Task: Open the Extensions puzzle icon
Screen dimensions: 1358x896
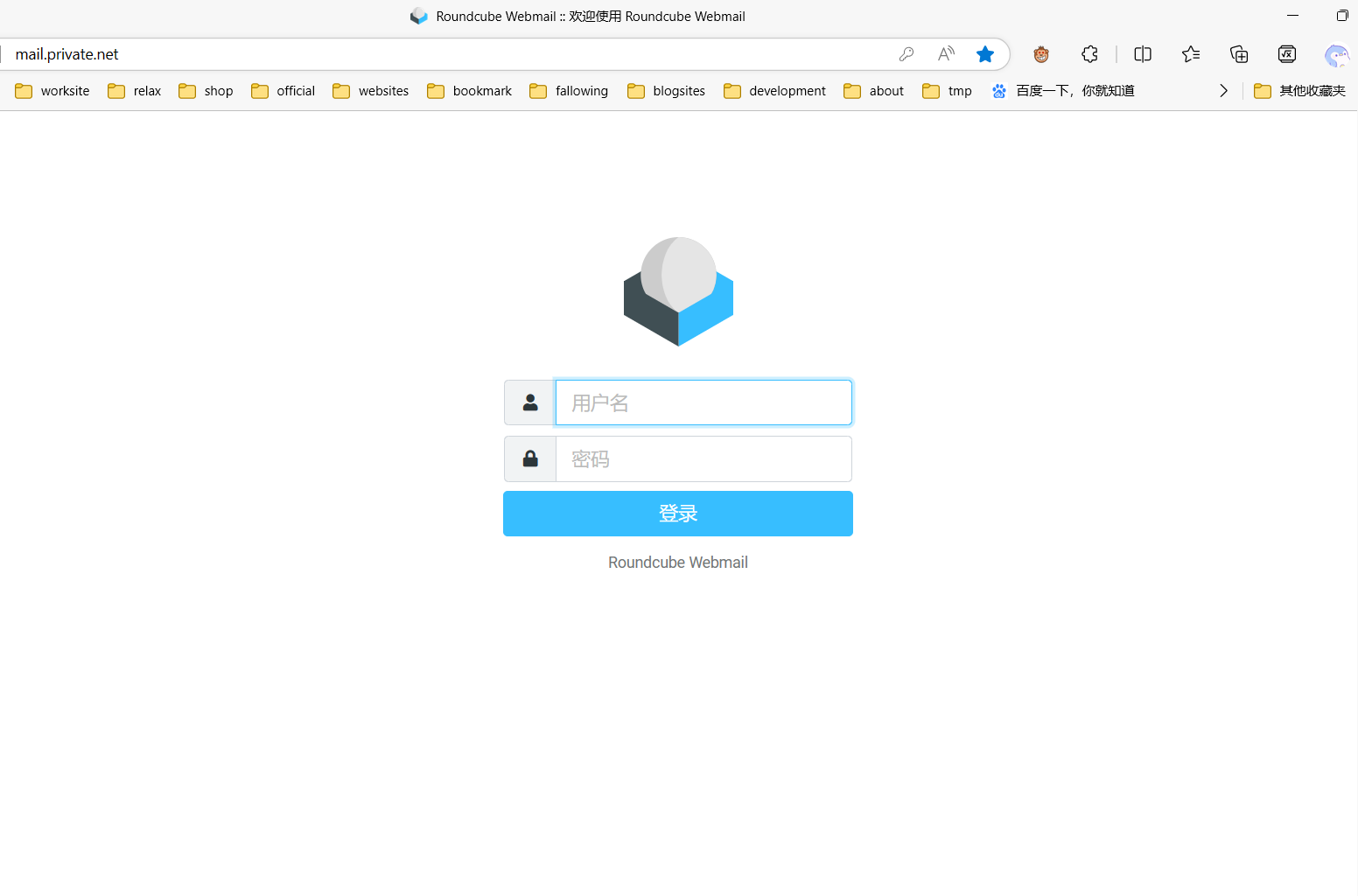Action: click(x=1089, y=54)
